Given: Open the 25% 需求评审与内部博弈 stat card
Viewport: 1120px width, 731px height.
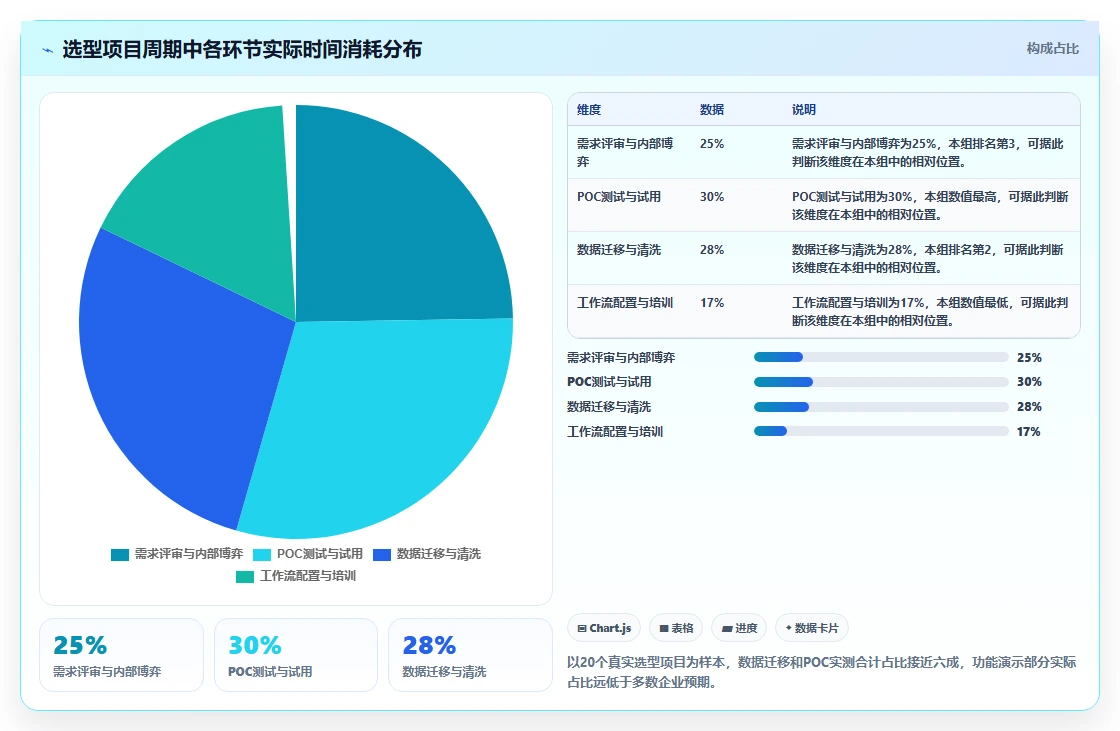Looking at the screenshot, I should pyautogui.click(x=121, y=655).
